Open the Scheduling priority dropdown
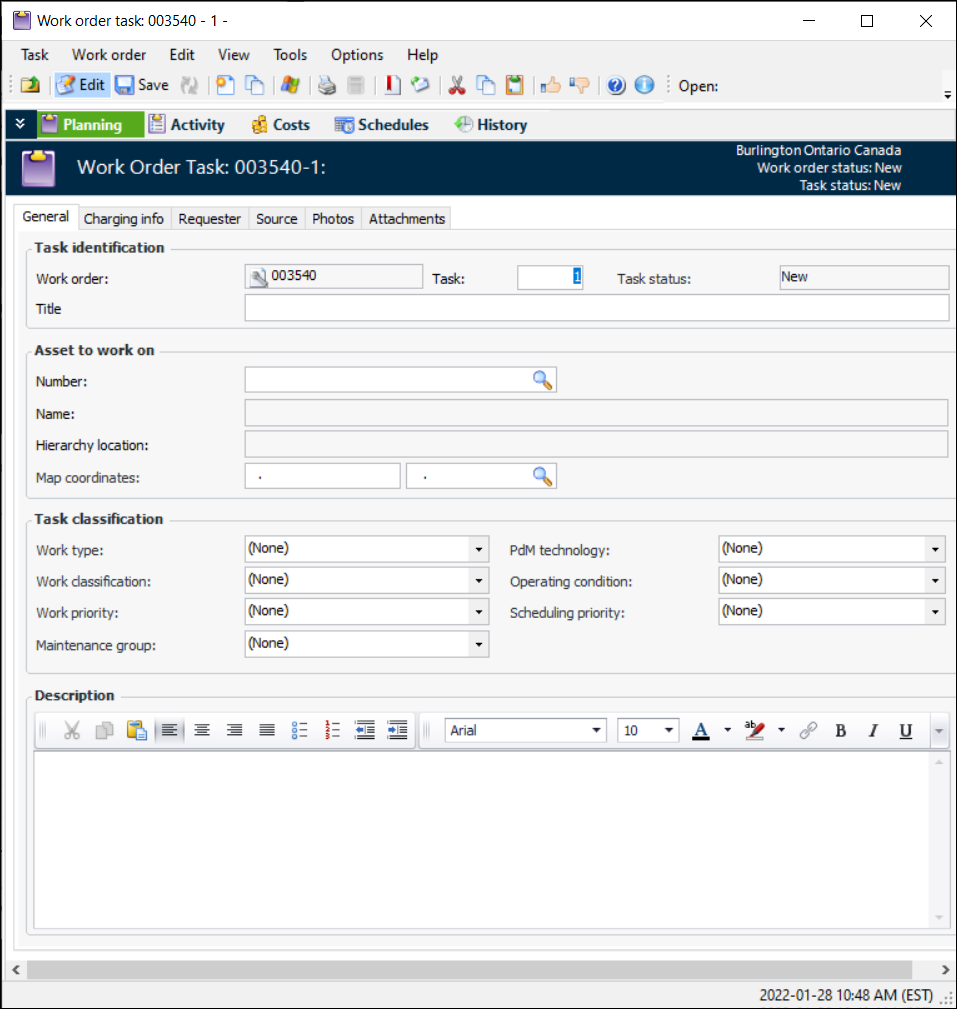Image resolution: width=957 pixels, height=1009 pixels. (x=935, y=612)
